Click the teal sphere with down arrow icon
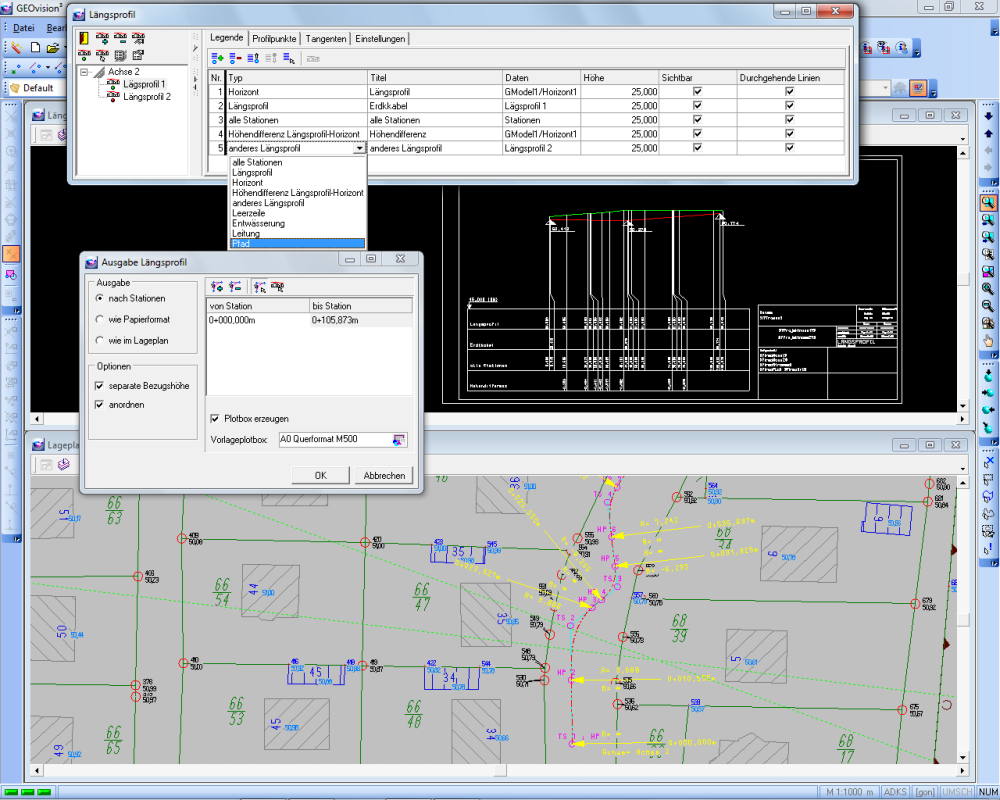 tap(988, 376)
